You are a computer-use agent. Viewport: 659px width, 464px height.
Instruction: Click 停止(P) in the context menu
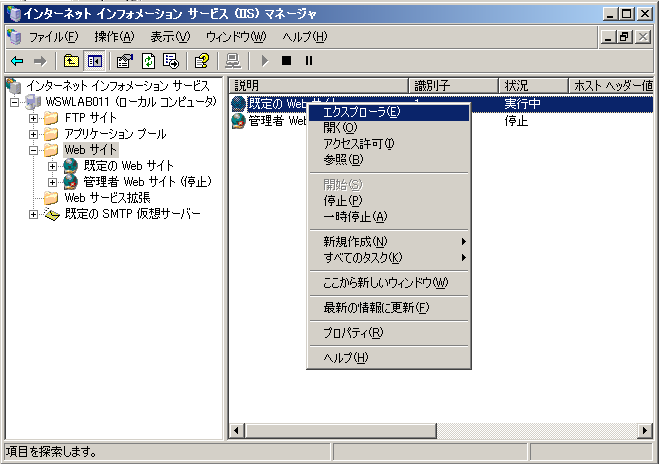pyautogui.click(x=343, y=200)
